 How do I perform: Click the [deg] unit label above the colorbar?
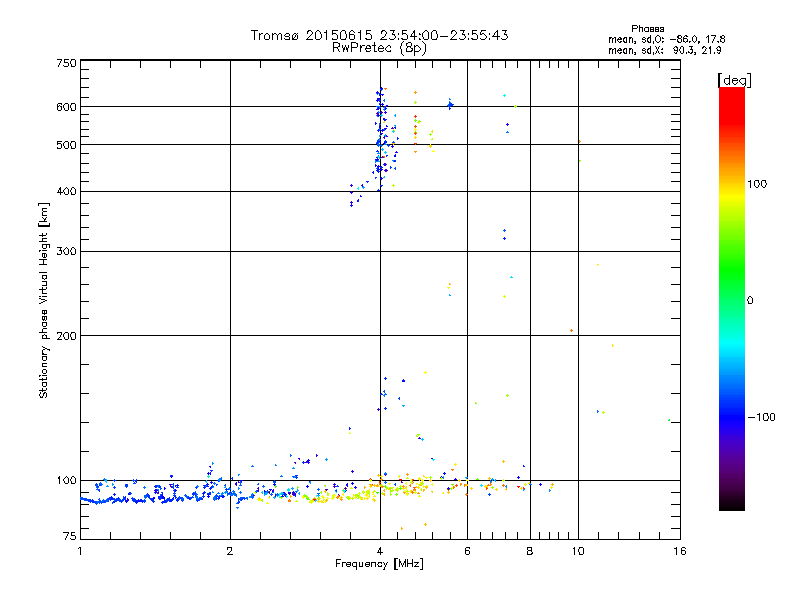733,79
